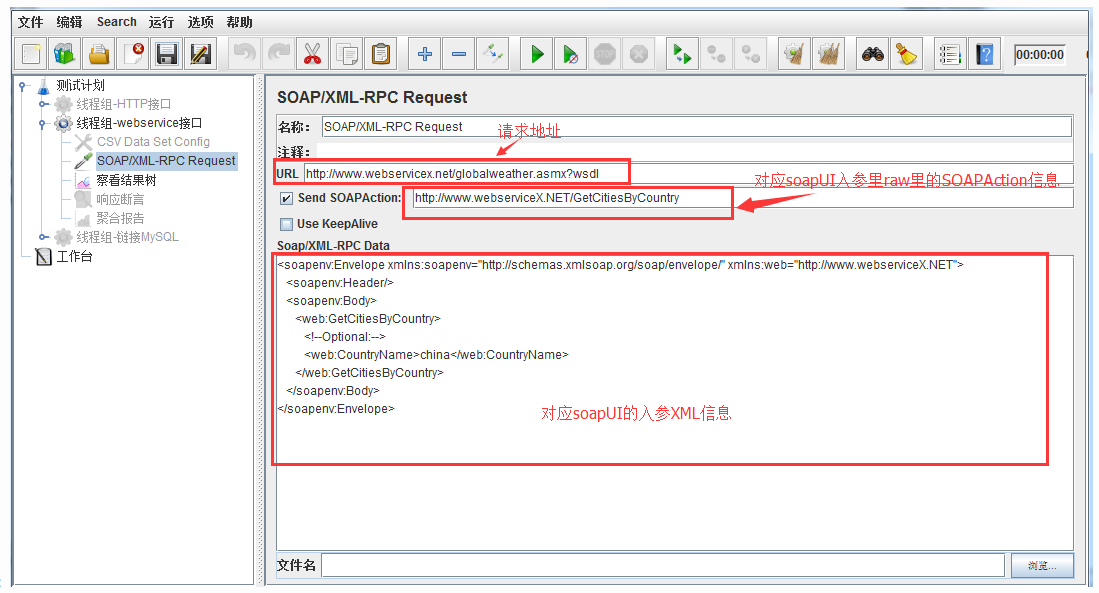Image resolution: width=1099 pixels, height=593 pixels.
Task: Click the 文件名 filename field
Action: [x=663, y=566]
